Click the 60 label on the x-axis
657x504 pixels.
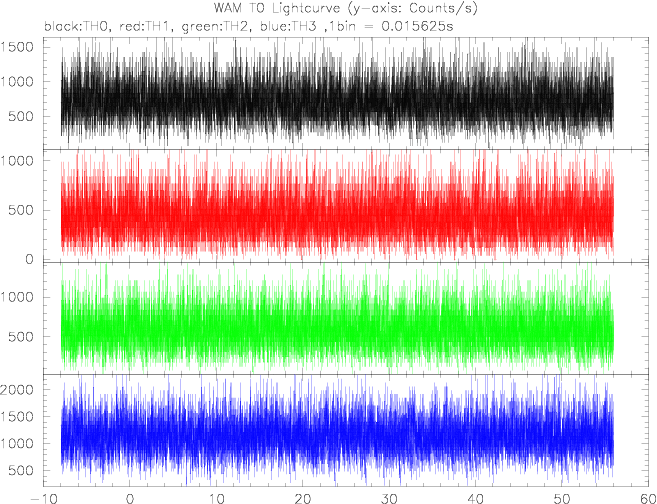(x=647, y=499)
